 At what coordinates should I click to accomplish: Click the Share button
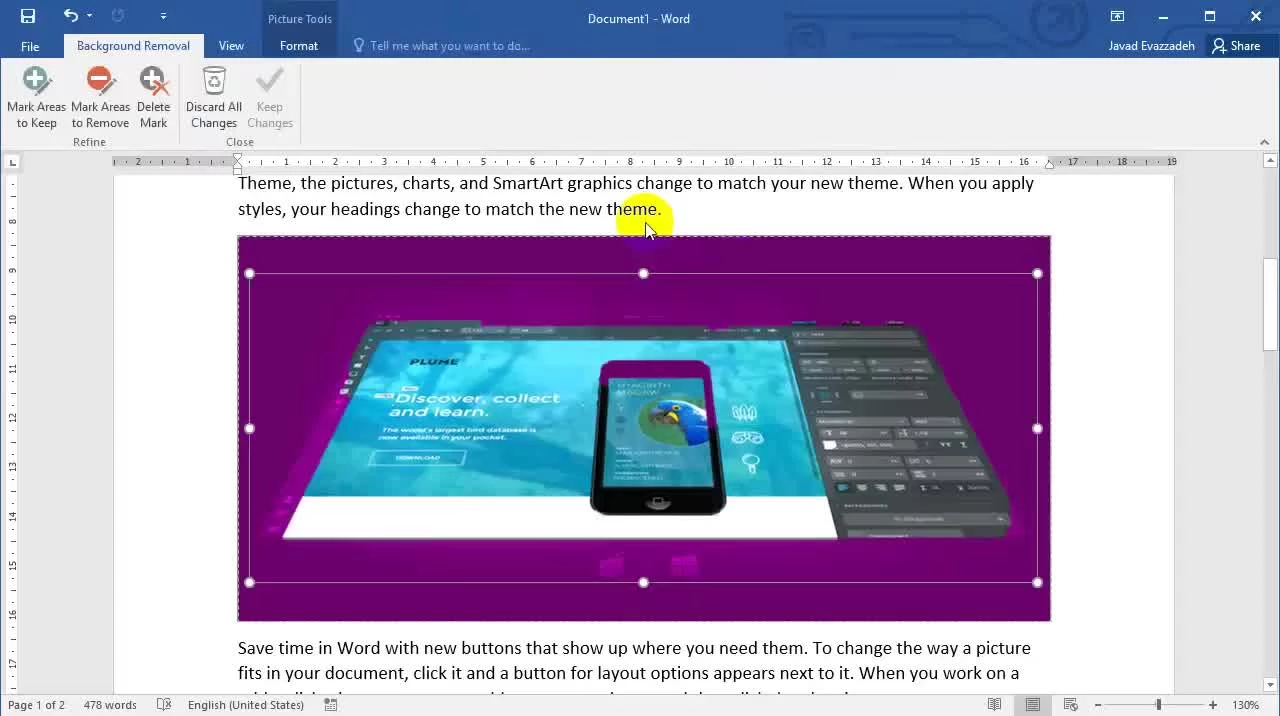tap(1236, 46)
